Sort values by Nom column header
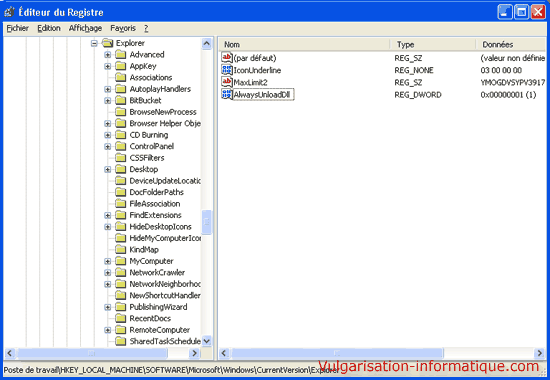Viewport: 550px width, 380px height. click(x=304, y=45)
